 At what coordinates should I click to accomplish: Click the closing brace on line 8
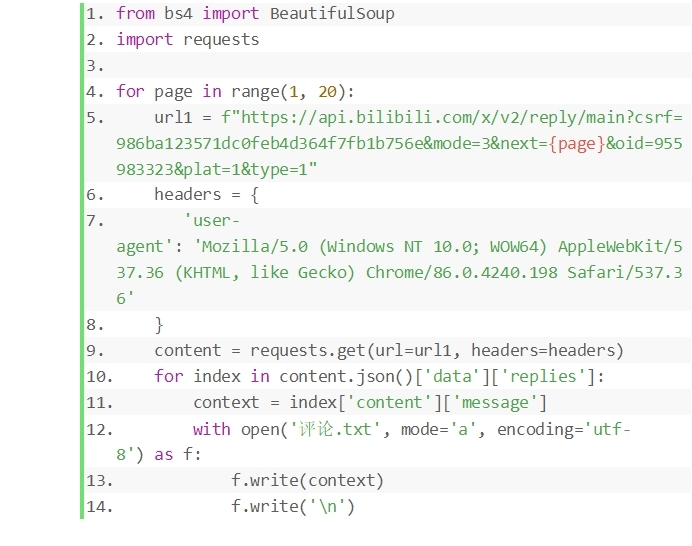tap(159, 325)
